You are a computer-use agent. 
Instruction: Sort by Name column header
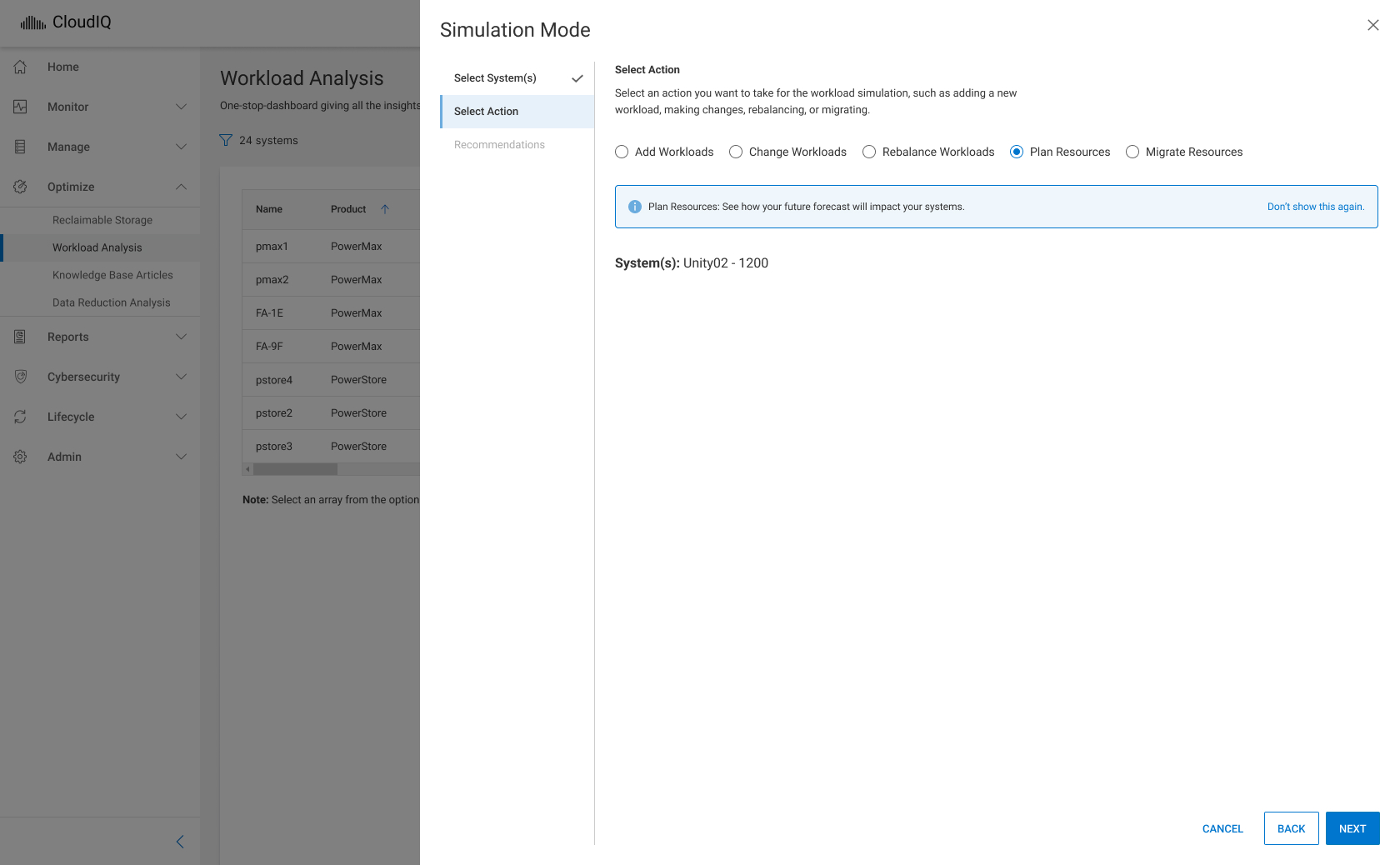tap(268, 209)
